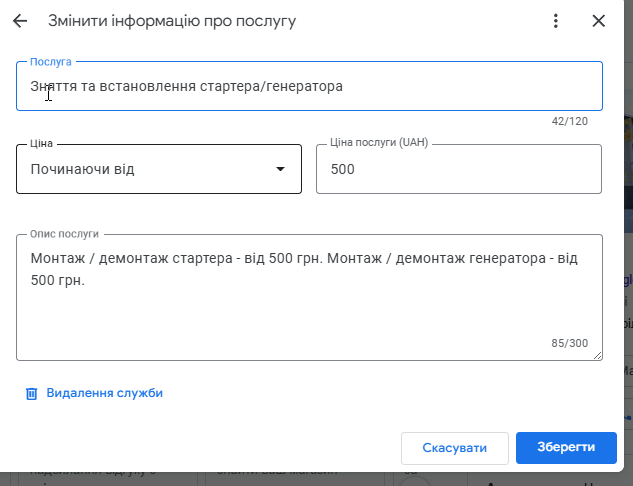Click the 'Видалення служби' link

click(104, 393)
